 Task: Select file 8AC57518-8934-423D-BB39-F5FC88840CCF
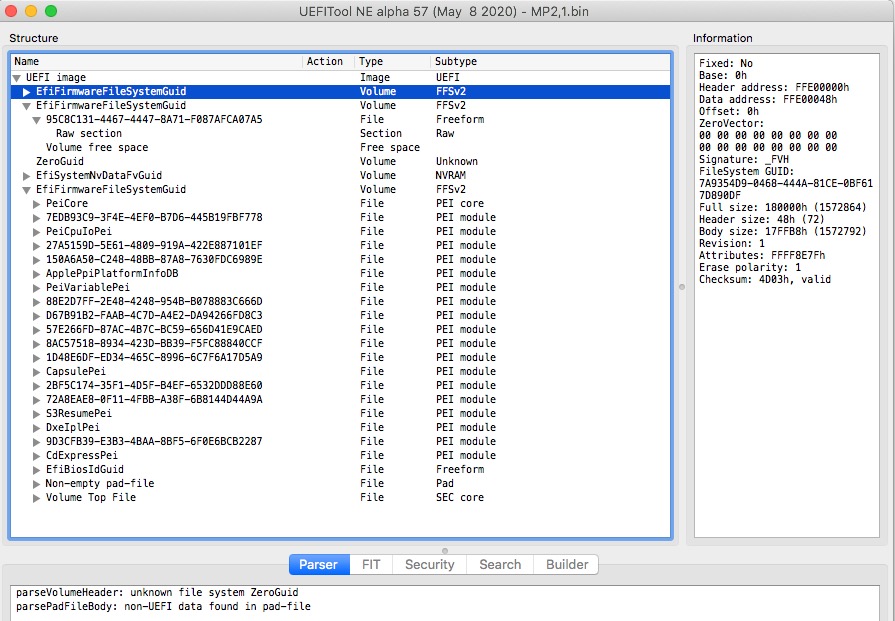pos(341,343)
